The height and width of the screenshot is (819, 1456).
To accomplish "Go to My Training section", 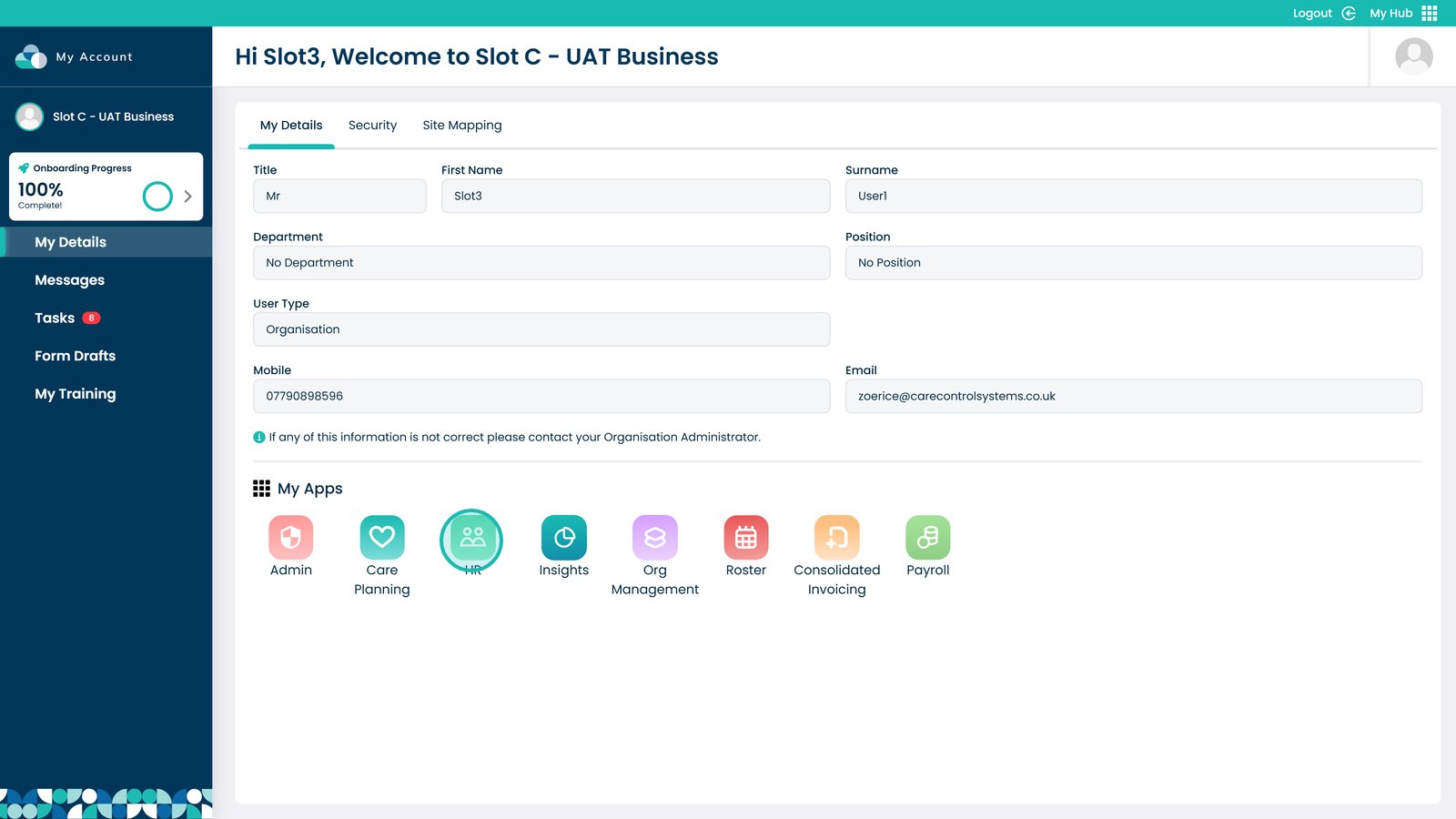I will click(76, 394).
